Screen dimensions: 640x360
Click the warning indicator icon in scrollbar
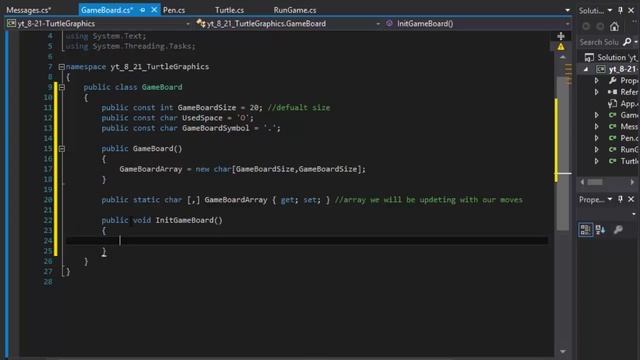pyautogui.click(x=561, y=47)
